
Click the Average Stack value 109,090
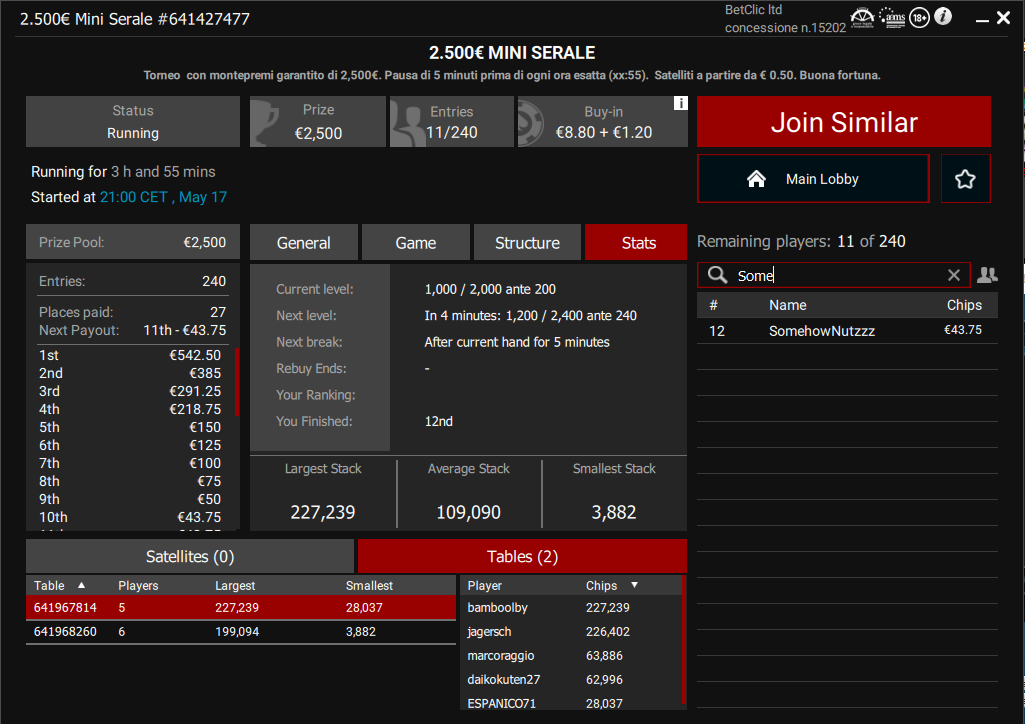point(469,512)
